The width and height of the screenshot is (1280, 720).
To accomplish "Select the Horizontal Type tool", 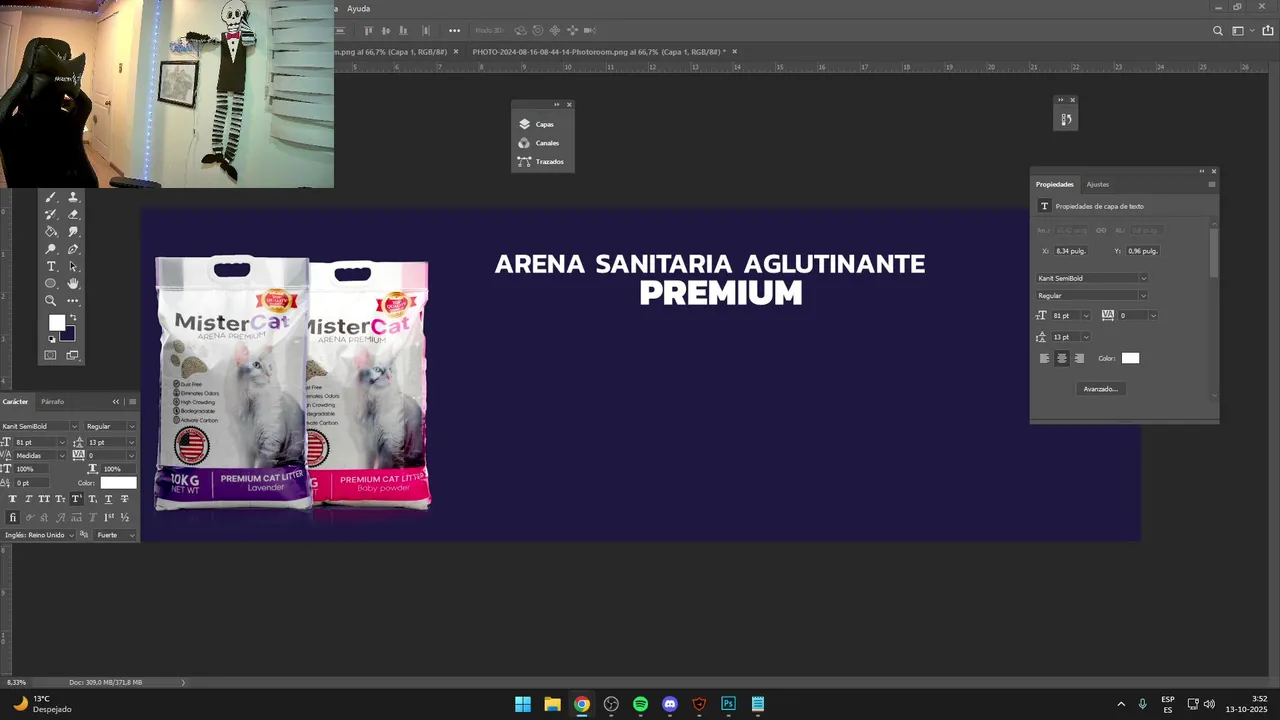I will 51,266.
